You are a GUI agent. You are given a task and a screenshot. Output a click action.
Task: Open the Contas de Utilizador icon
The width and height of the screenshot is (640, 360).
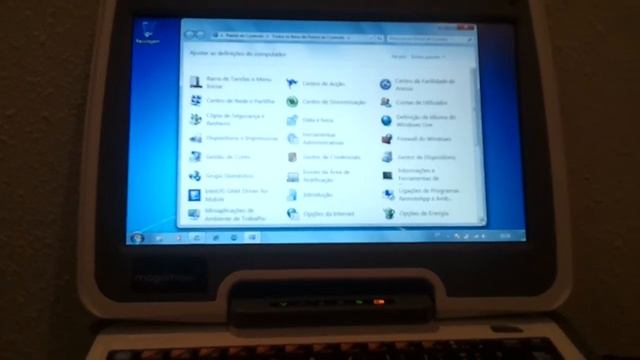point(386,102)
